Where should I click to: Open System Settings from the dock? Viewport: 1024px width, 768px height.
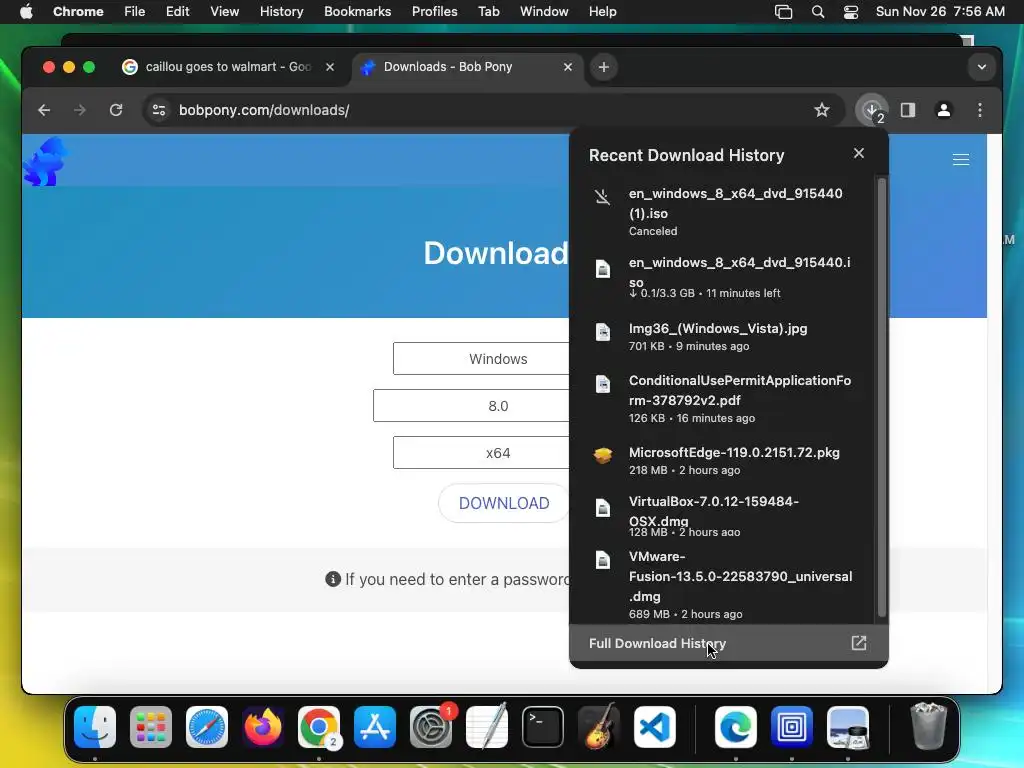point(431,727)
